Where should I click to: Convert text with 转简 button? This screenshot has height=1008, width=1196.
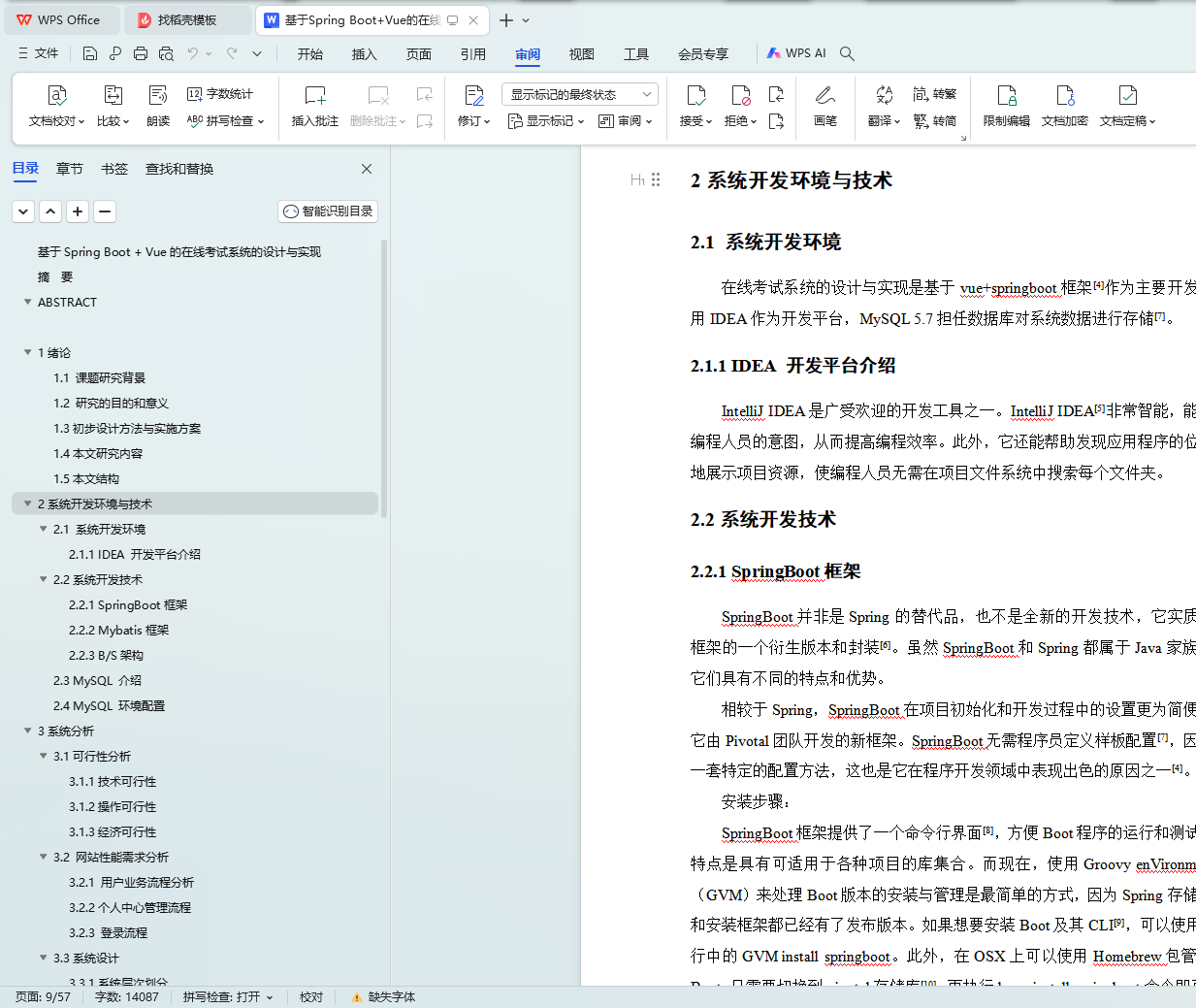click(x=935, y=121)
